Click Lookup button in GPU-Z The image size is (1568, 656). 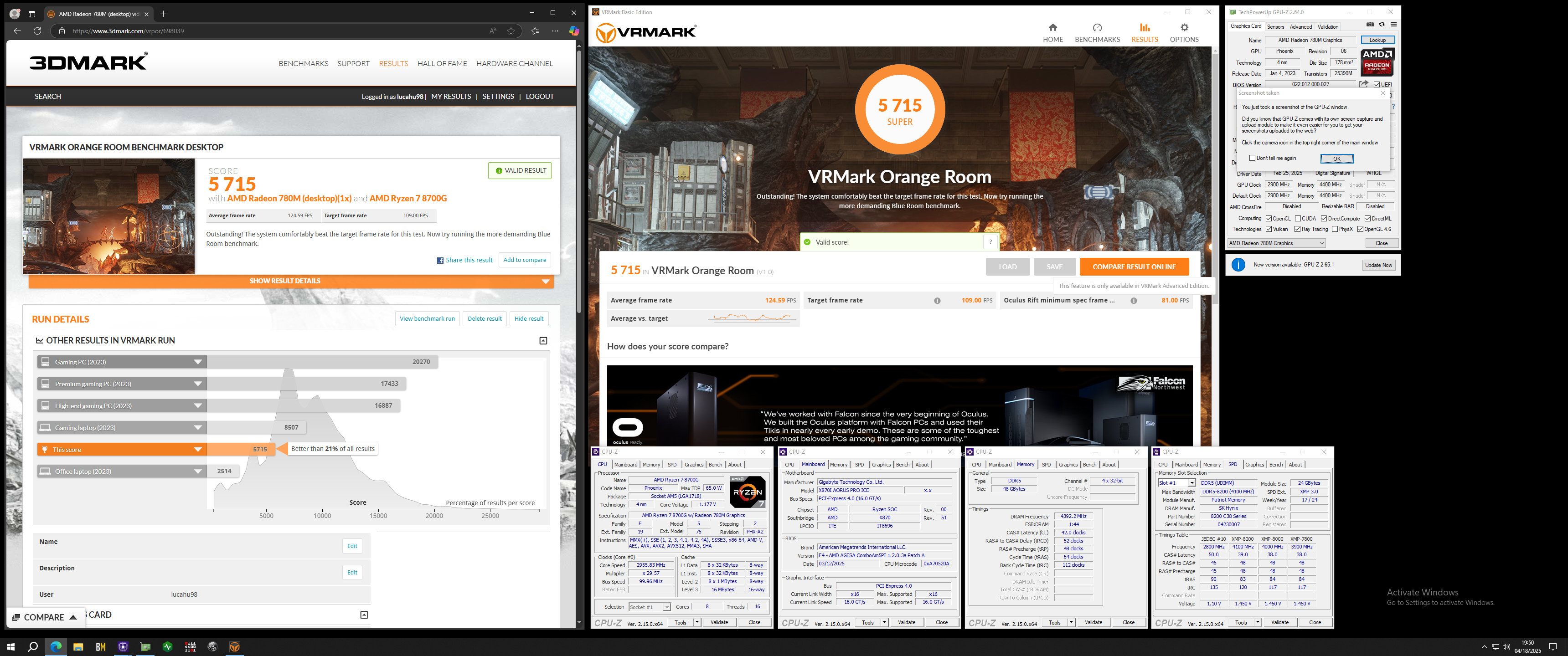coord(1377,40)
